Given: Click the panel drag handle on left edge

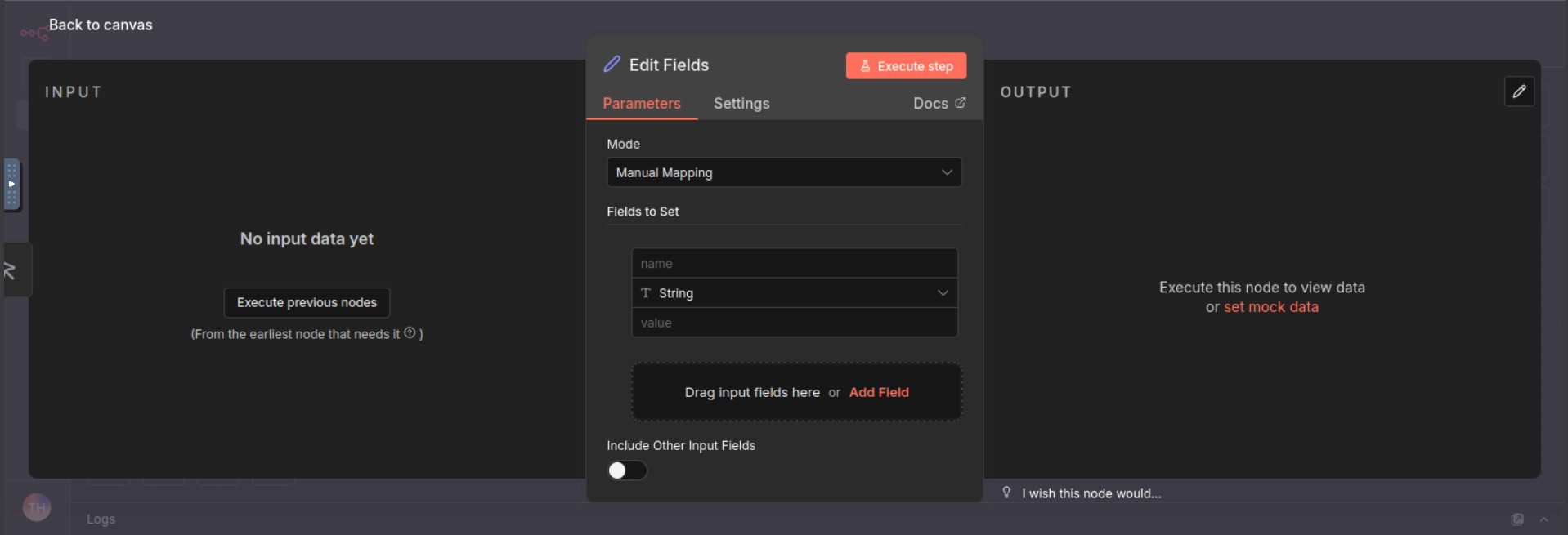Looking at the screenshot, I should coord(11,185).
